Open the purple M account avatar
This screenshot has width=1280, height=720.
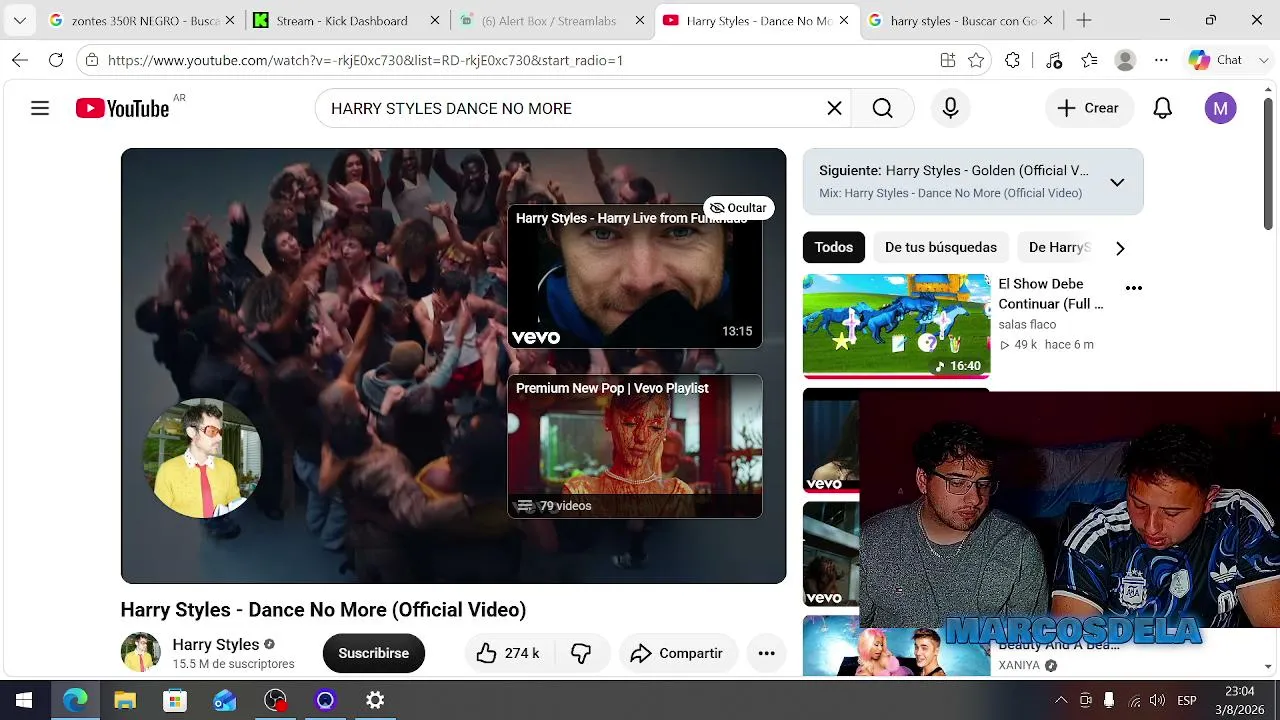pos(1220,108)
